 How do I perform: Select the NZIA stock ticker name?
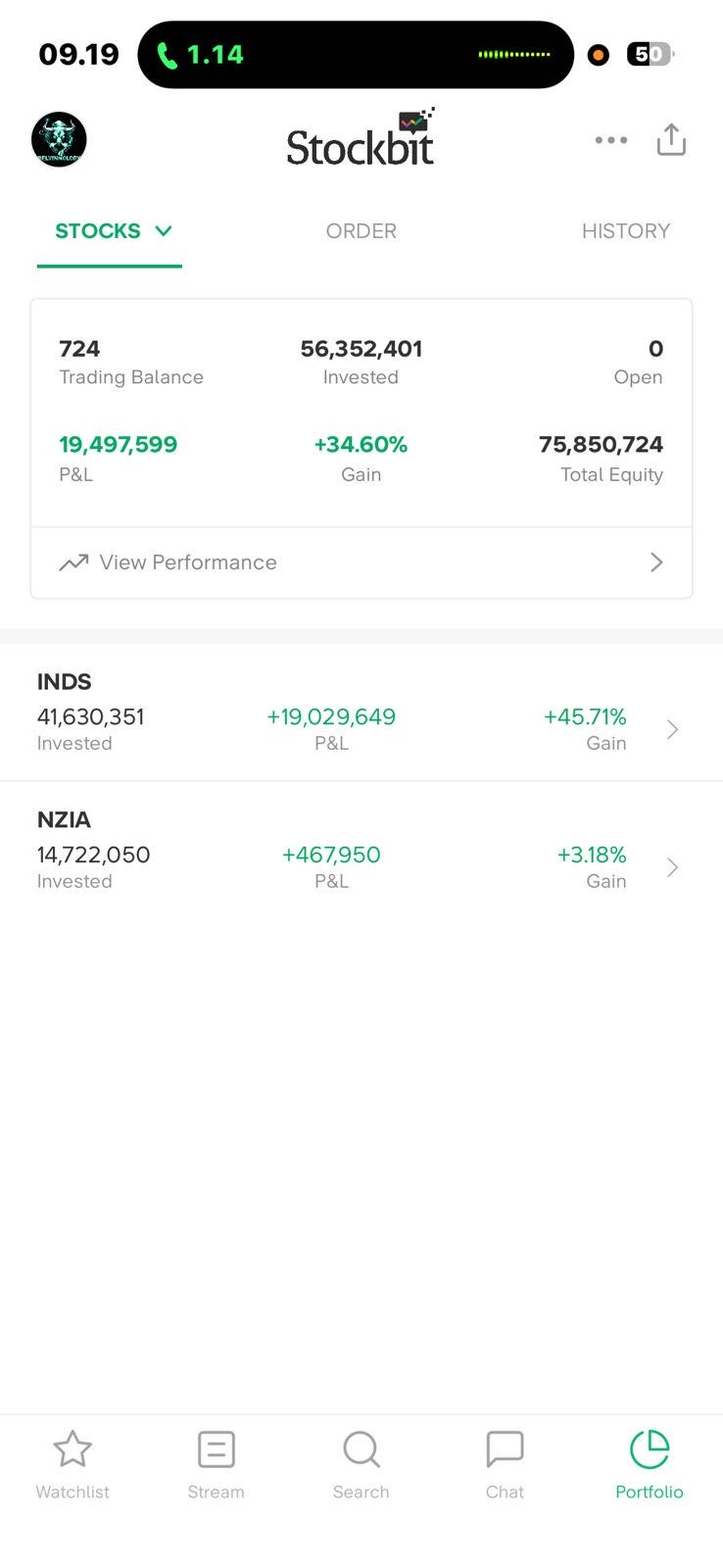(65, 820)
